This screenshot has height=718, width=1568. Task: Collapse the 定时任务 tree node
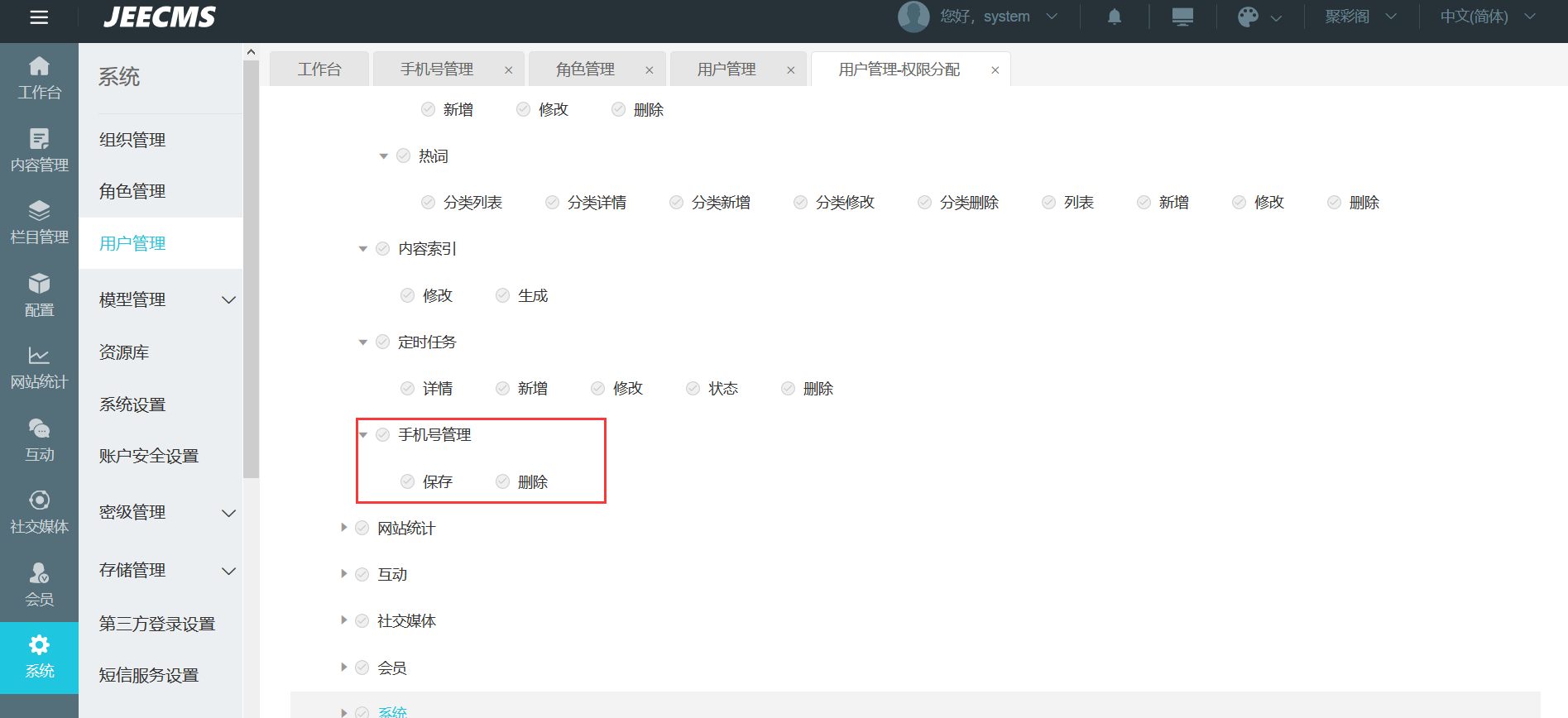[362, 342]
